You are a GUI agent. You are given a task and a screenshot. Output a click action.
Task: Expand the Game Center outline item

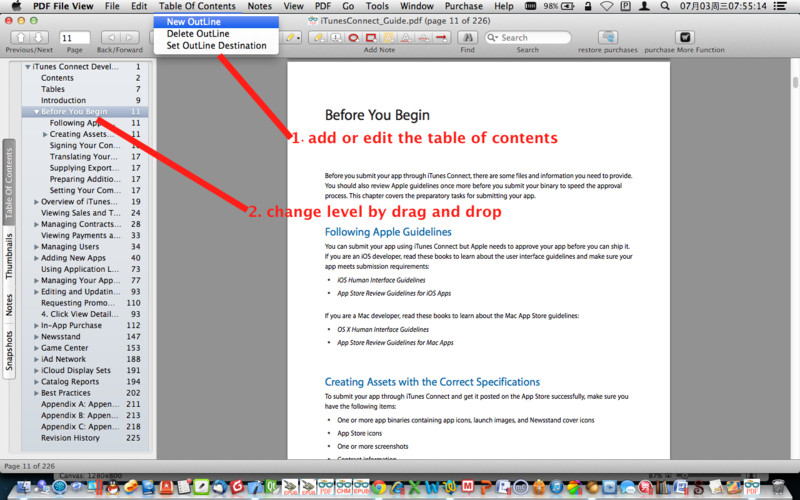(36, 348)
